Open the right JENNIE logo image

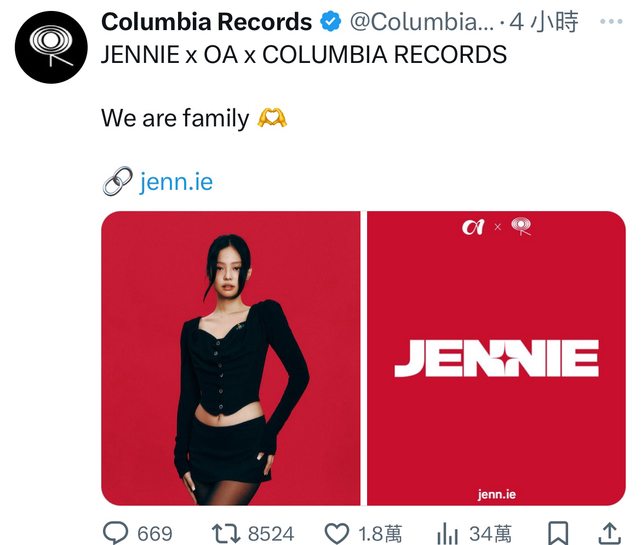click(x=496, y=358)
